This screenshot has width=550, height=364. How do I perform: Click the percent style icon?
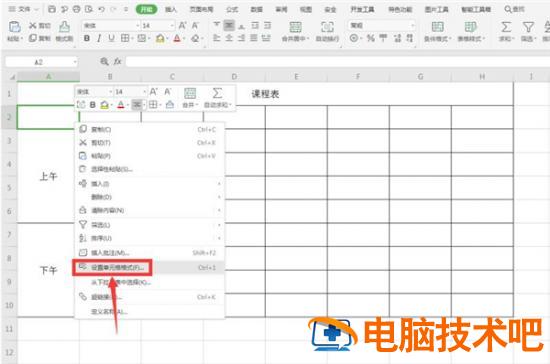pos(370,38)
